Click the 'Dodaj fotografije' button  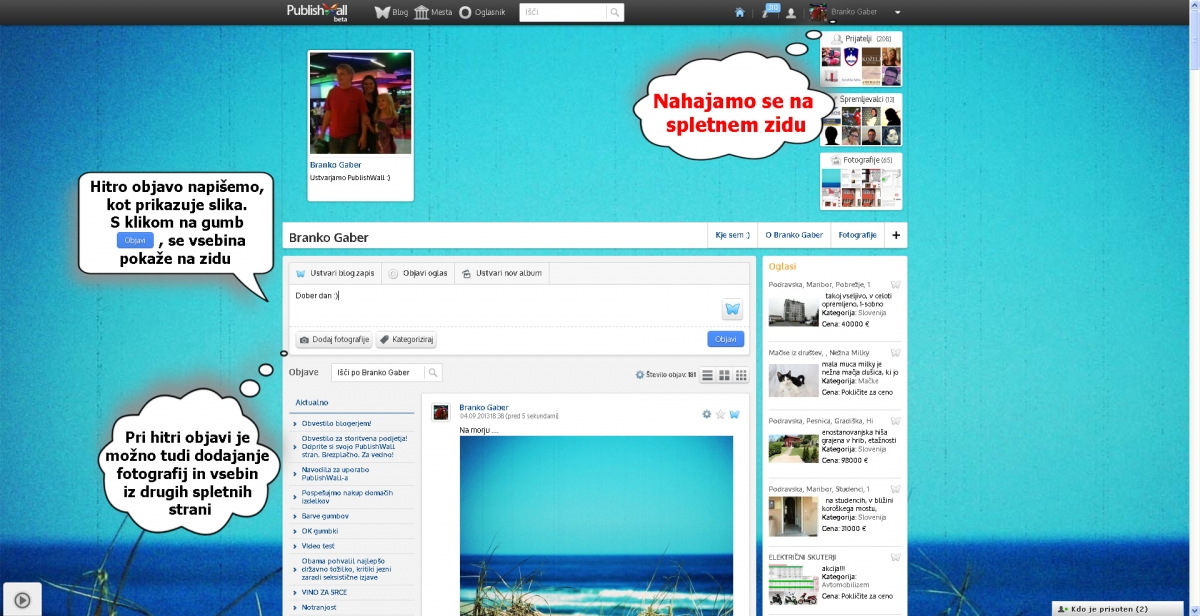point(334,340)
